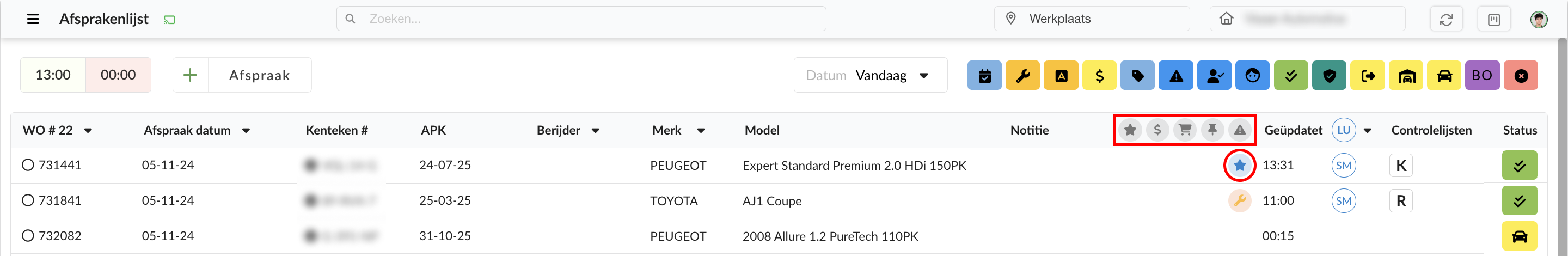This screenshot has width=1568, height=256.
Task: Click the 00:00 time tab
Action: click(x=118, y=75)
